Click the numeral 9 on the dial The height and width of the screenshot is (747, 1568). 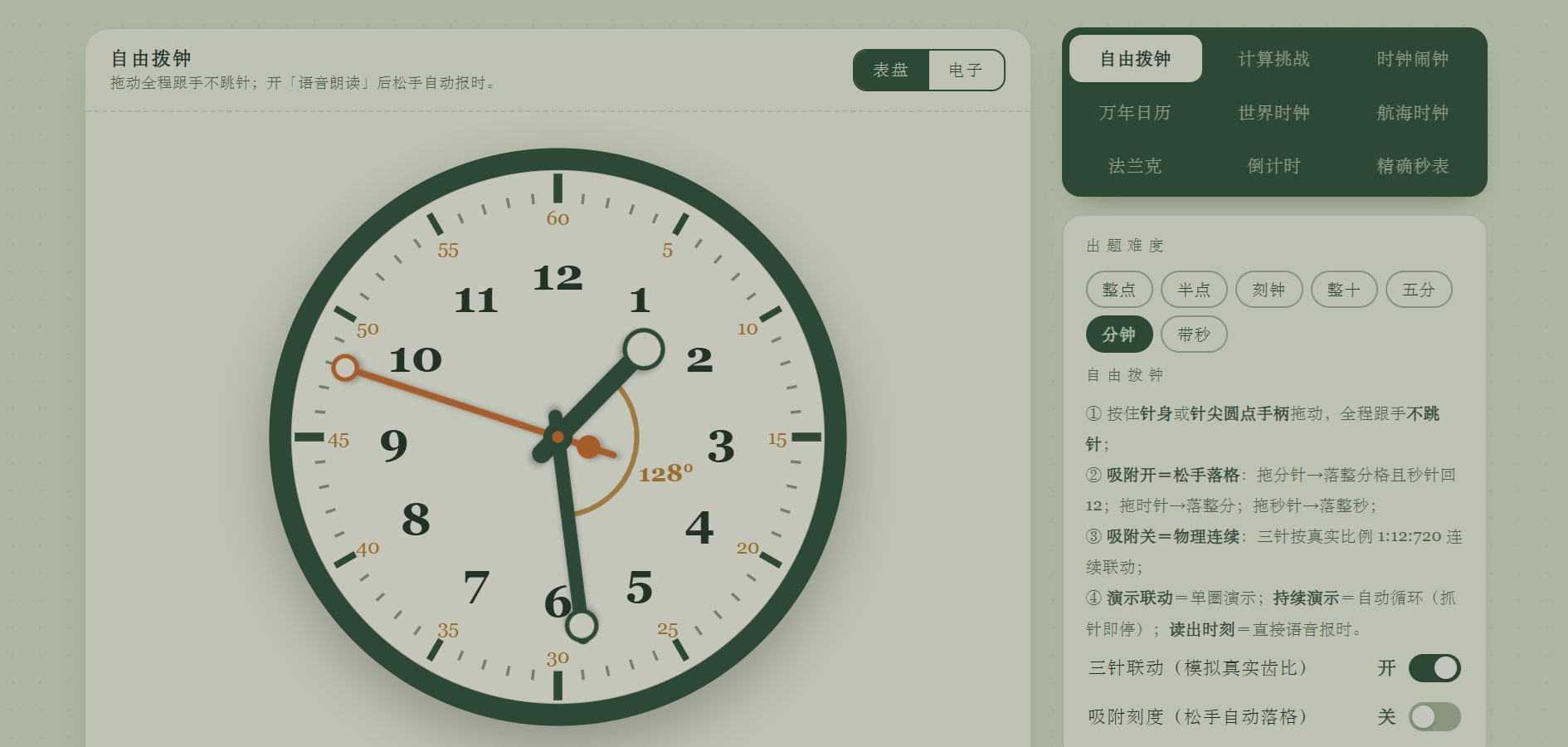(x=394, y=445)
